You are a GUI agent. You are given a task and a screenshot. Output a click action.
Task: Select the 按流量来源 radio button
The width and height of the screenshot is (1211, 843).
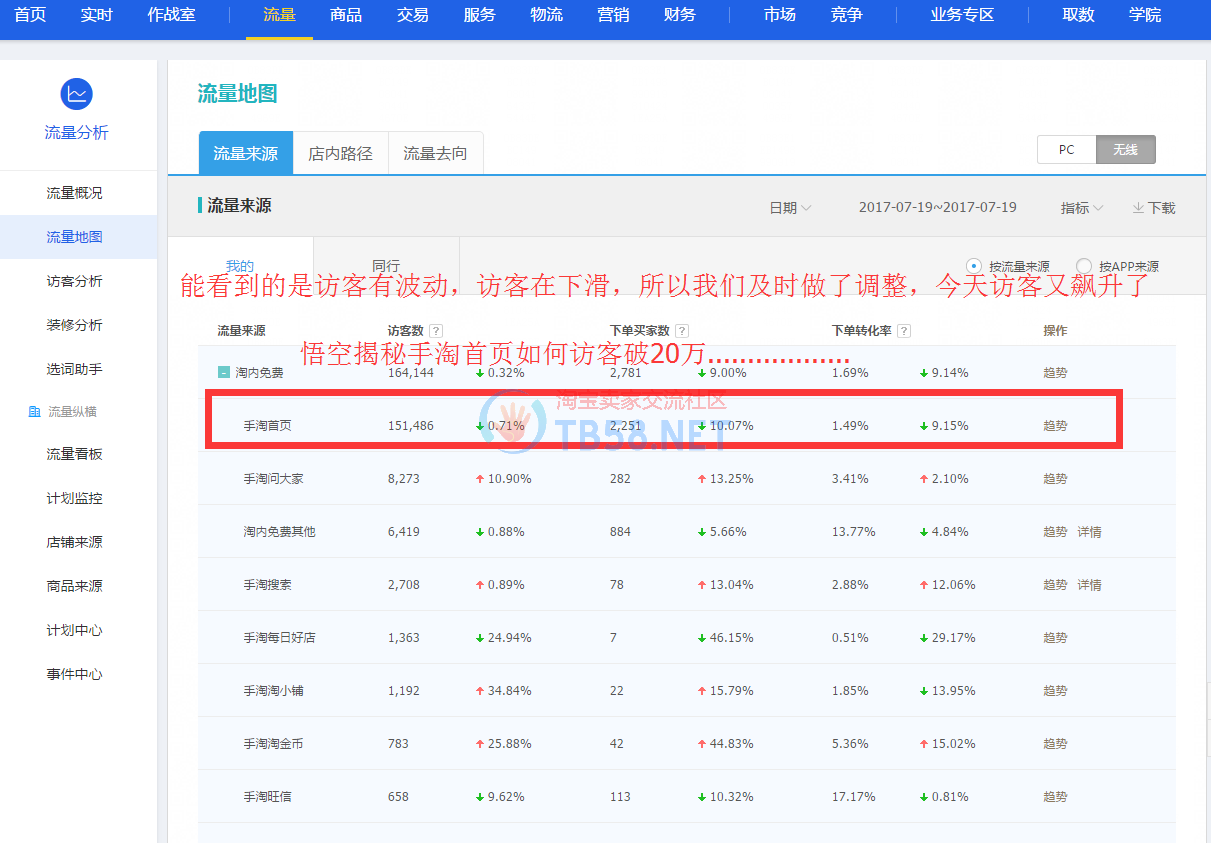point(974,266)
